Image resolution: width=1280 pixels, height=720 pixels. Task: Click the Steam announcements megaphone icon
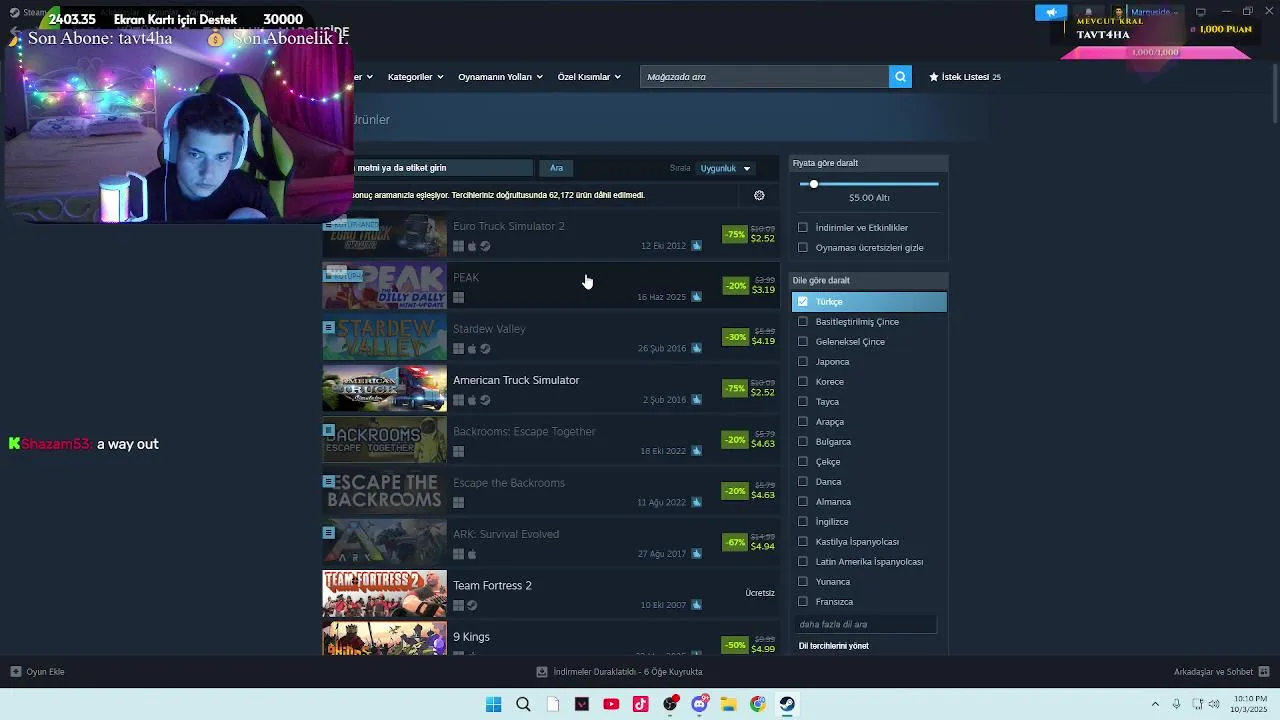1051,12
